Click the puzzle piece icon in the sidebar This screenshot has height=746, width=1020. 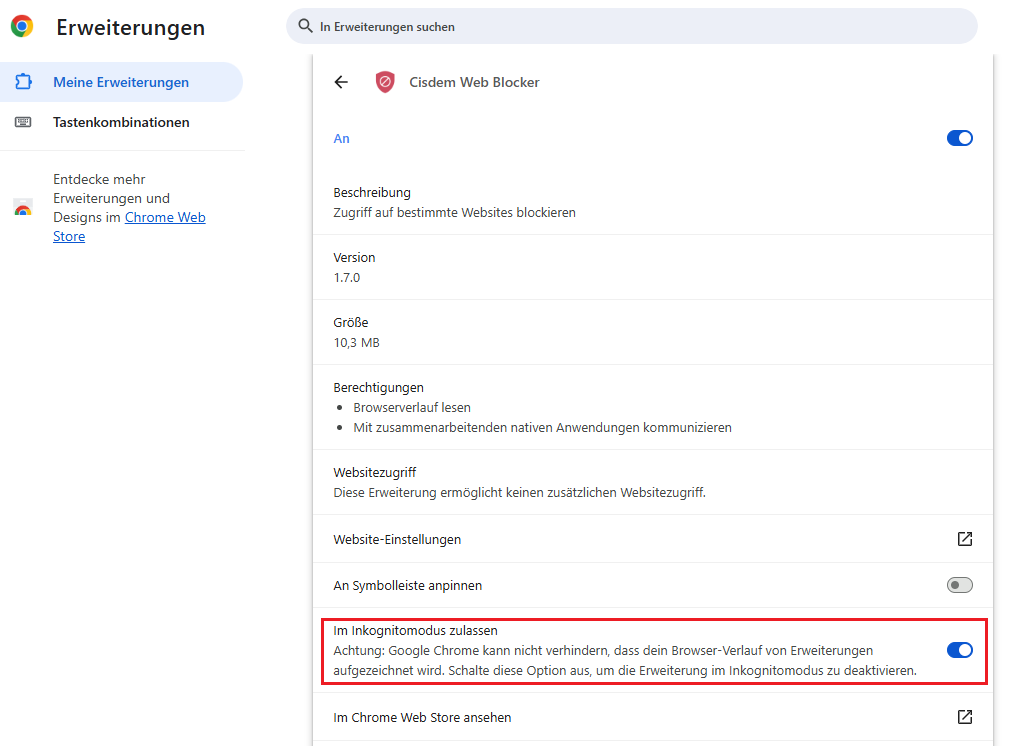tap(23, 82)
